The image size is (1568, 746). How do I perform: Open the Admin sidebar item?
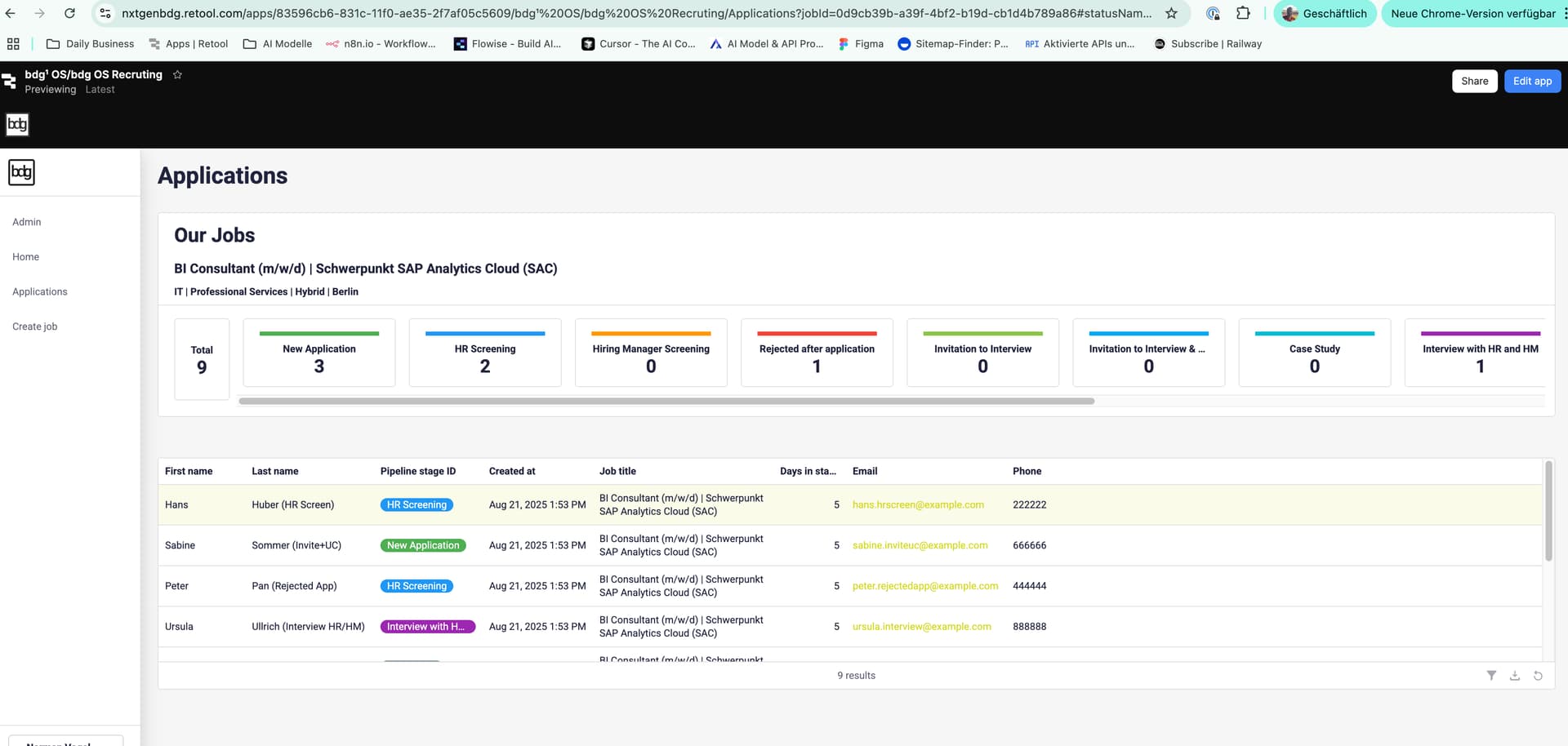coord(26,222)
